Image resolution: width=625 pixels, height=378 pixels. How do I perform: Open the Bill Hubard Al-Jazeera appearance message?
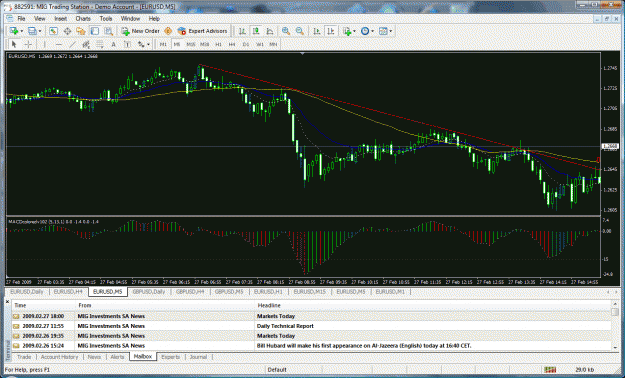tap(311, 346)
